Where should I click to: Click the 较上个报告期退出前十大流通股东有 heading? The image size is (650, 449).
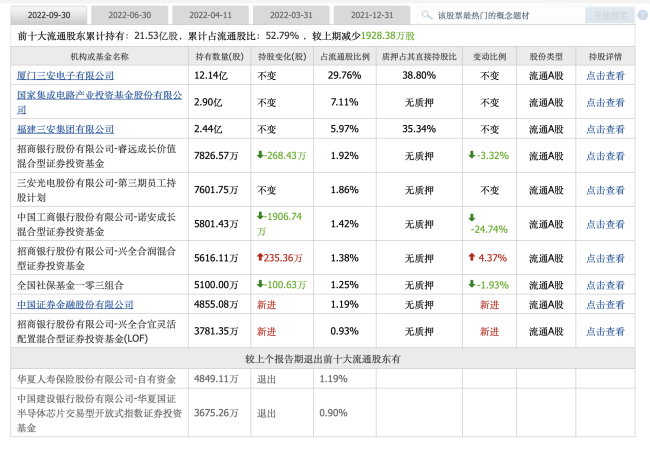323,359
